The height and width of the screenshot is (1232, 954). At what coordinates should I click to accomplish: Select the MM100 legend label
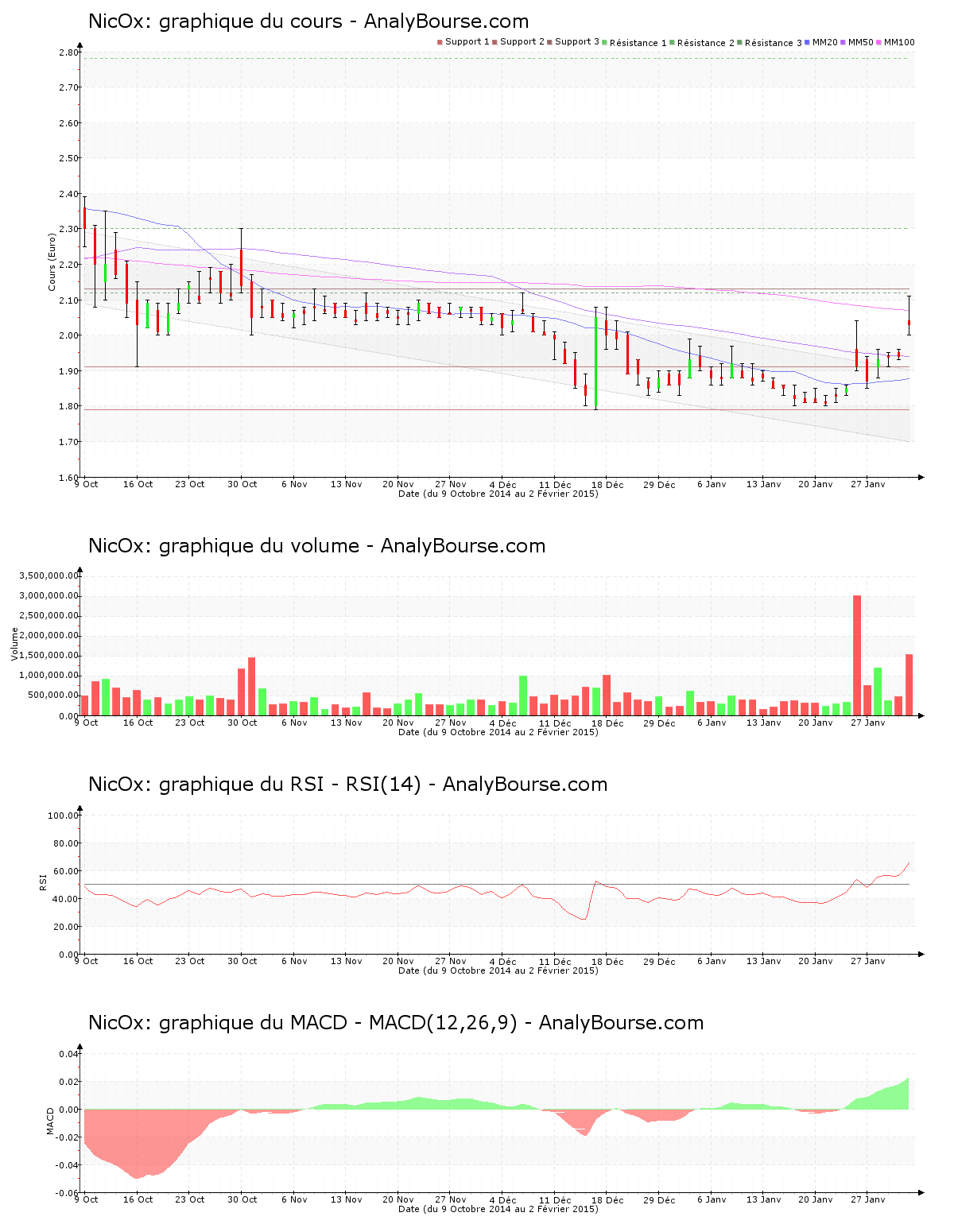click(899, 42)
